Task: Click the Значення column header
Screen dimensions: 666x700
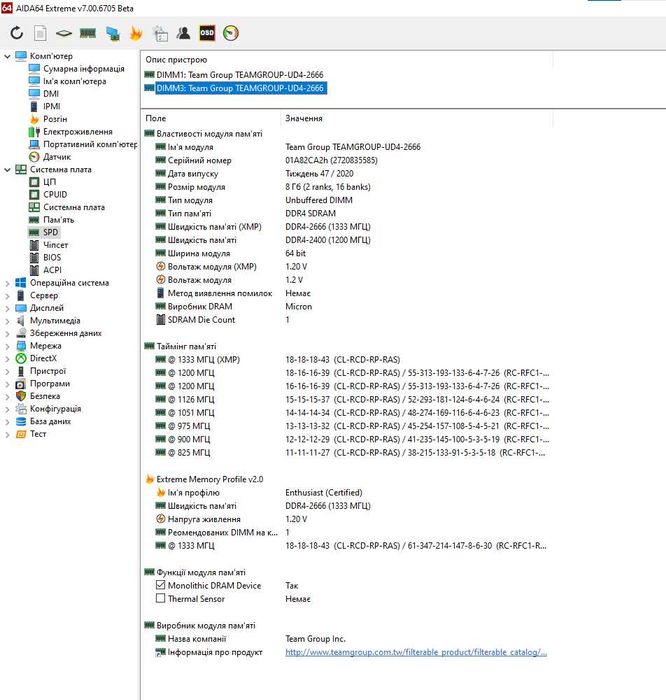Action: [304, 118]
